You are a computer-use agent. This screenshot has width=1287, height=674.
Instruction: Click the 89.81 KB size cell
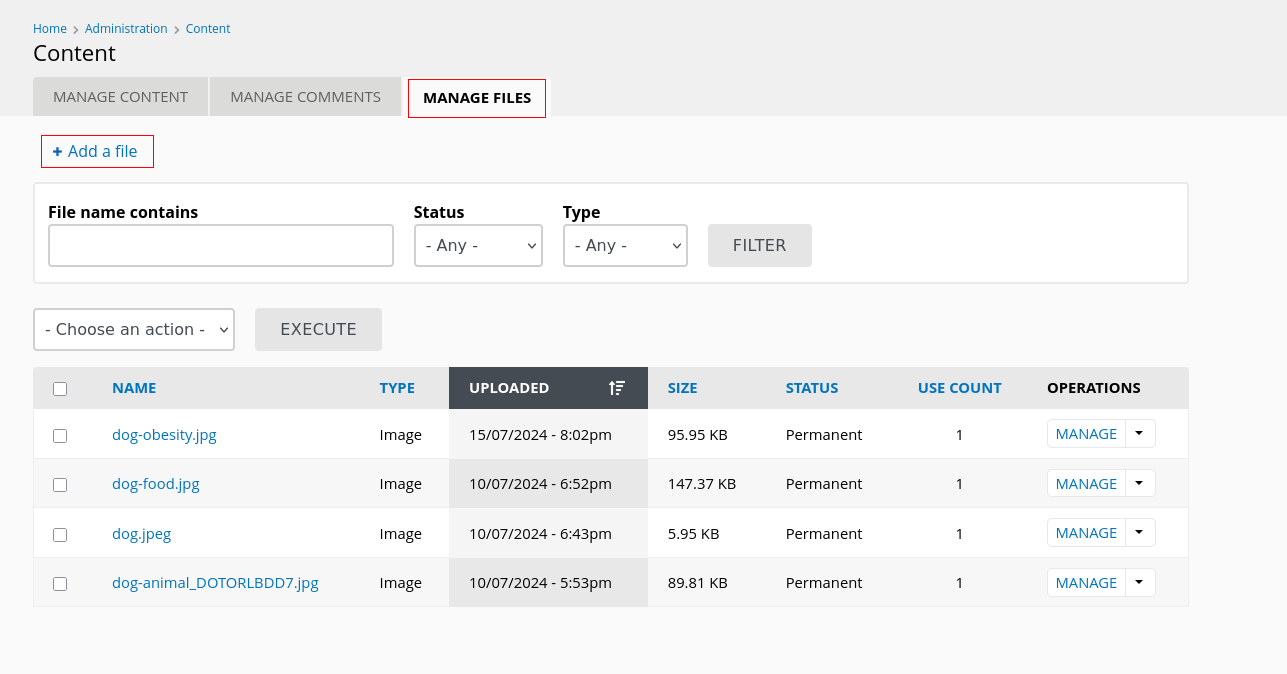point(698,583)
